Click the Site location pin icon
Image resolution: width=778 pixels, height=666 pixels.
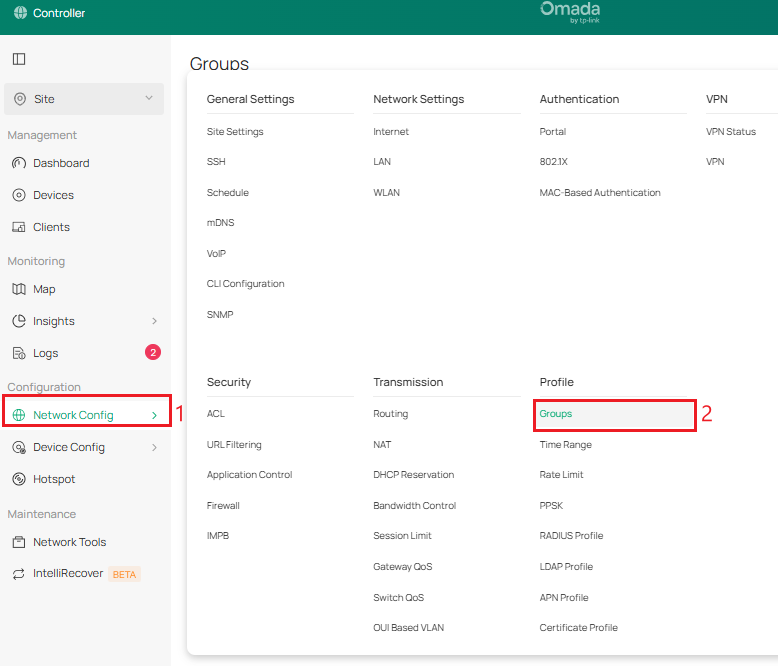click(20, 99)
